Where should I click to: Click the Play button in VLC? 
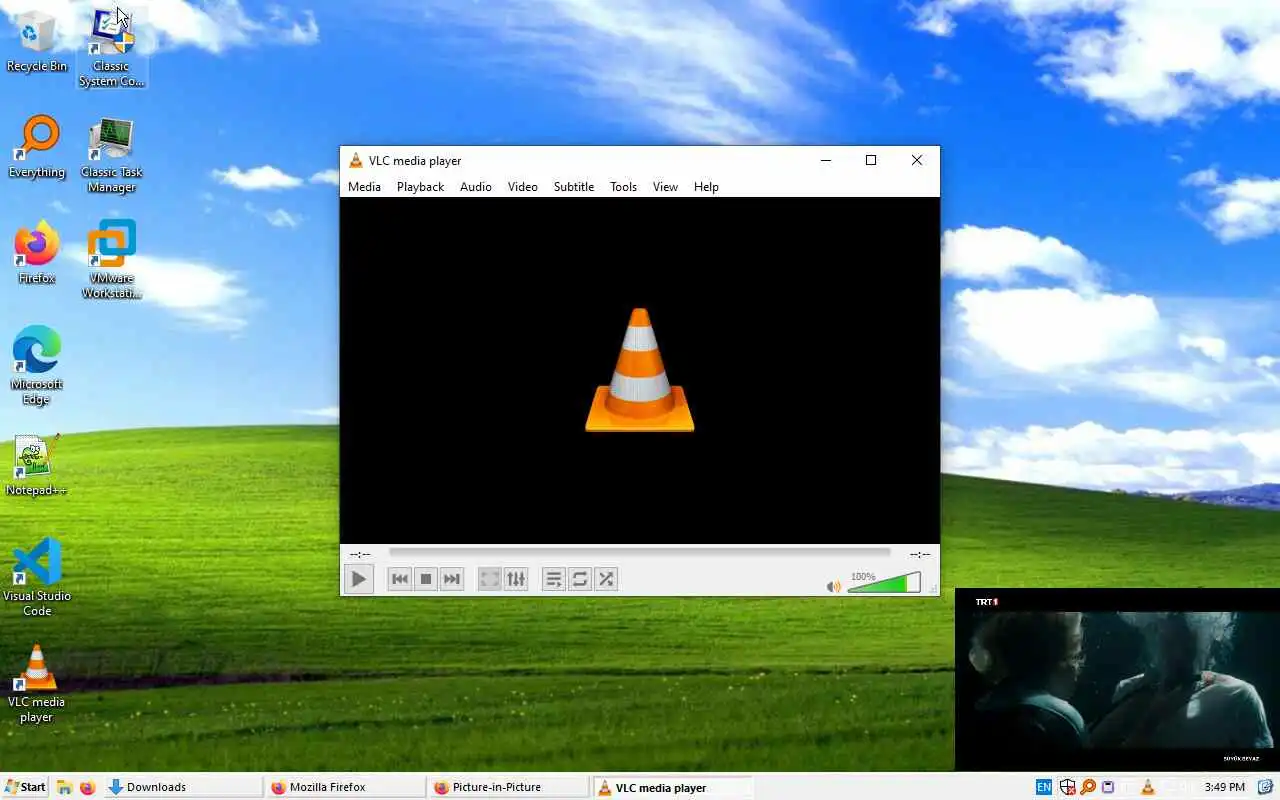click(359, 579)
